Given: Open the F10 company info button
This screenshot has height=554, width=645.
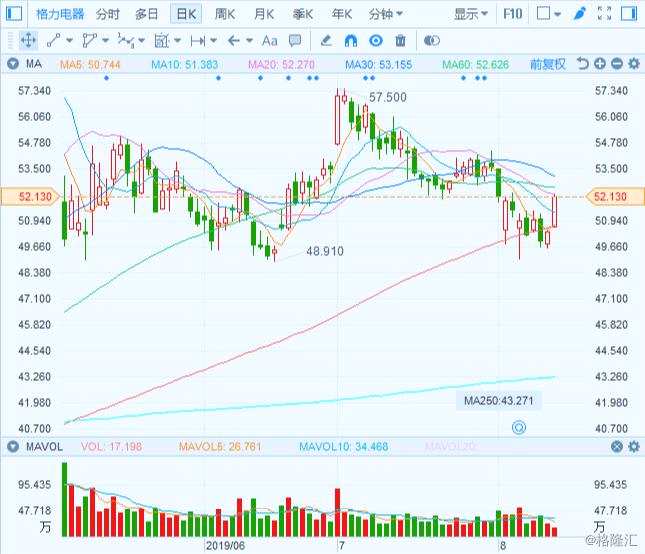Looking at the screenshot, I should pyautogui.click(x=513, y=14).
